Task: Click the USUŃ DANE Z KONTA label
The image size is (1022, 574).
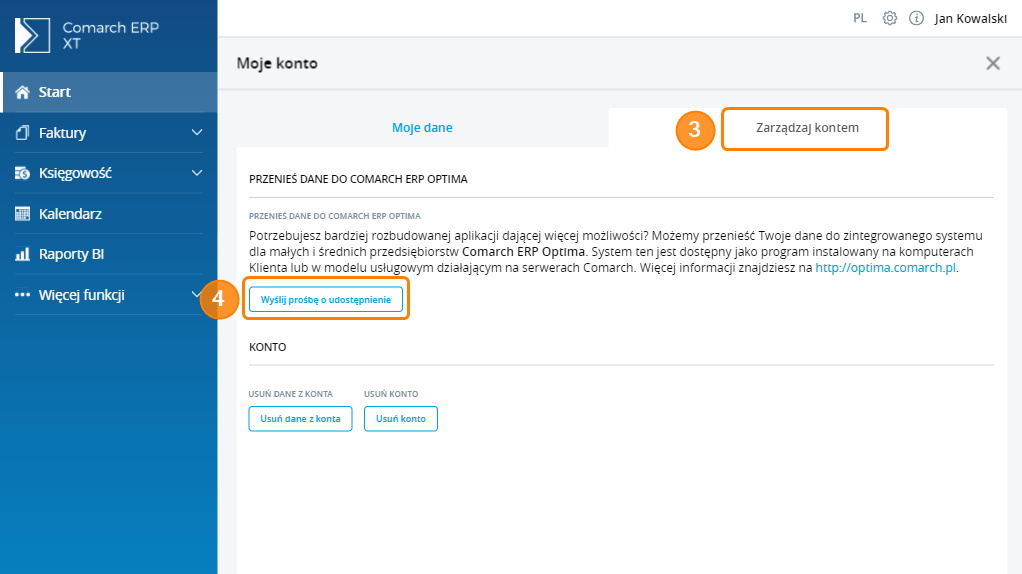Action: 291,394
